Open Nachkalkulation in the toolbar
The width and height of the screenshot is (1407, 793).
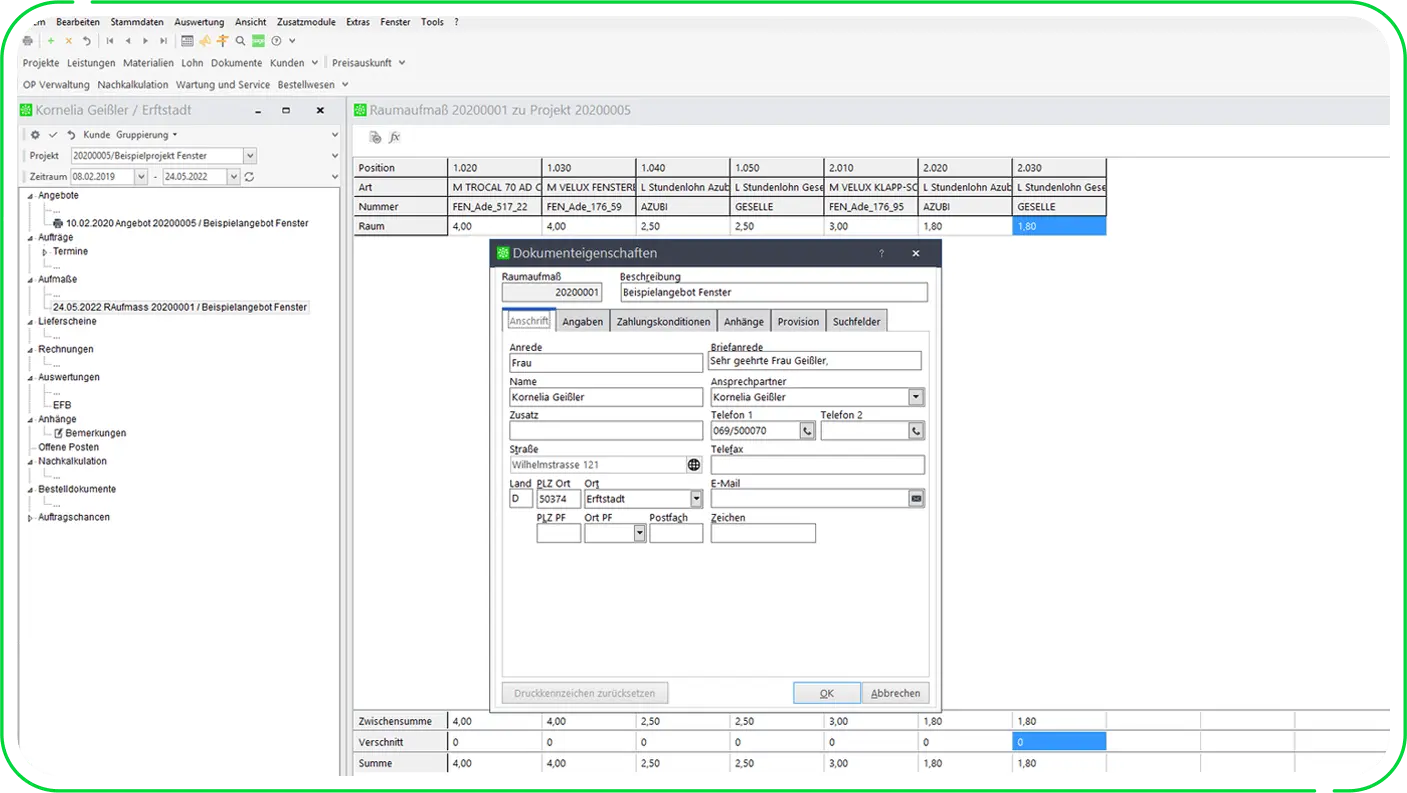tap(133, 85)
